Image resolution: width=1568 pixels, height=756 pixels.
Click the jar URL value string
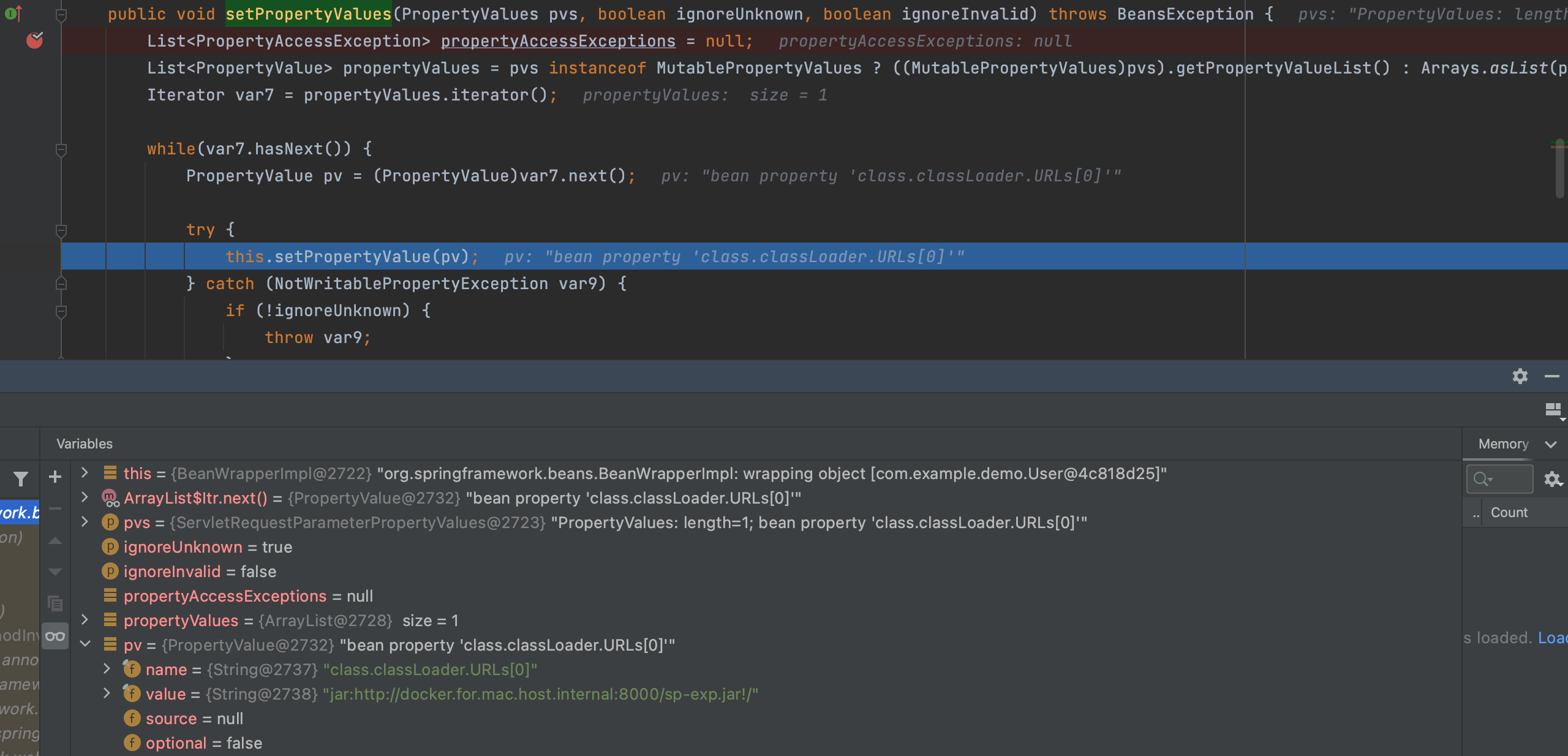tap(541, 694)
